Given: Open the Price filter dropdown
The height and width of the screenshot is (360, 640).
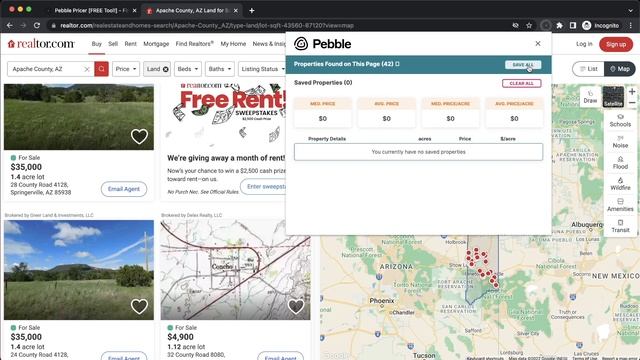Looking at the screenshot, I should [x=126, y=69].
